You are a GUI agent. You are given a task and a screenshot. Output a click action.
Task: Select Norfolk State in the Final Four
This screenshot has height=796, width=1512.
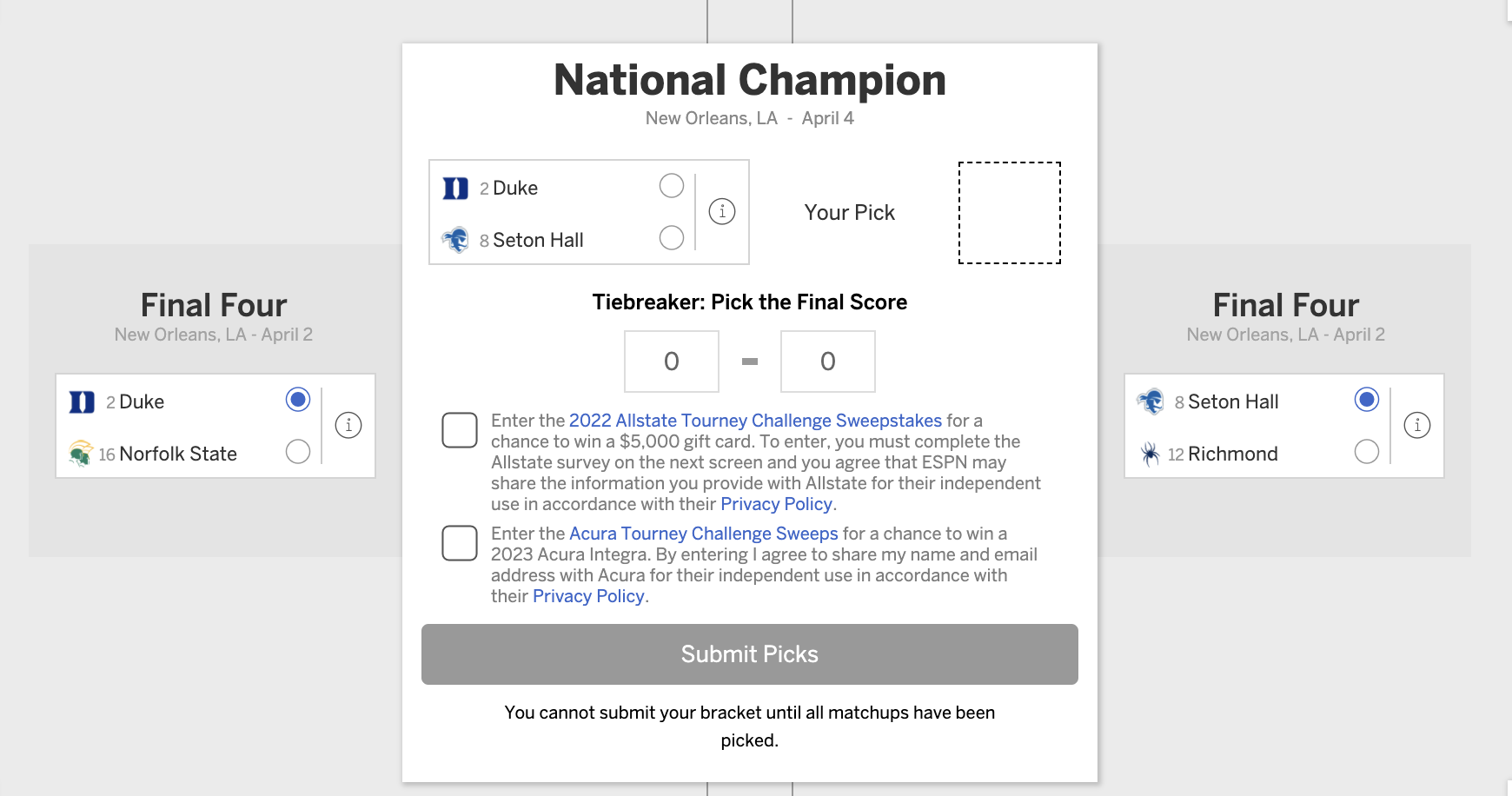coord(298,452)
